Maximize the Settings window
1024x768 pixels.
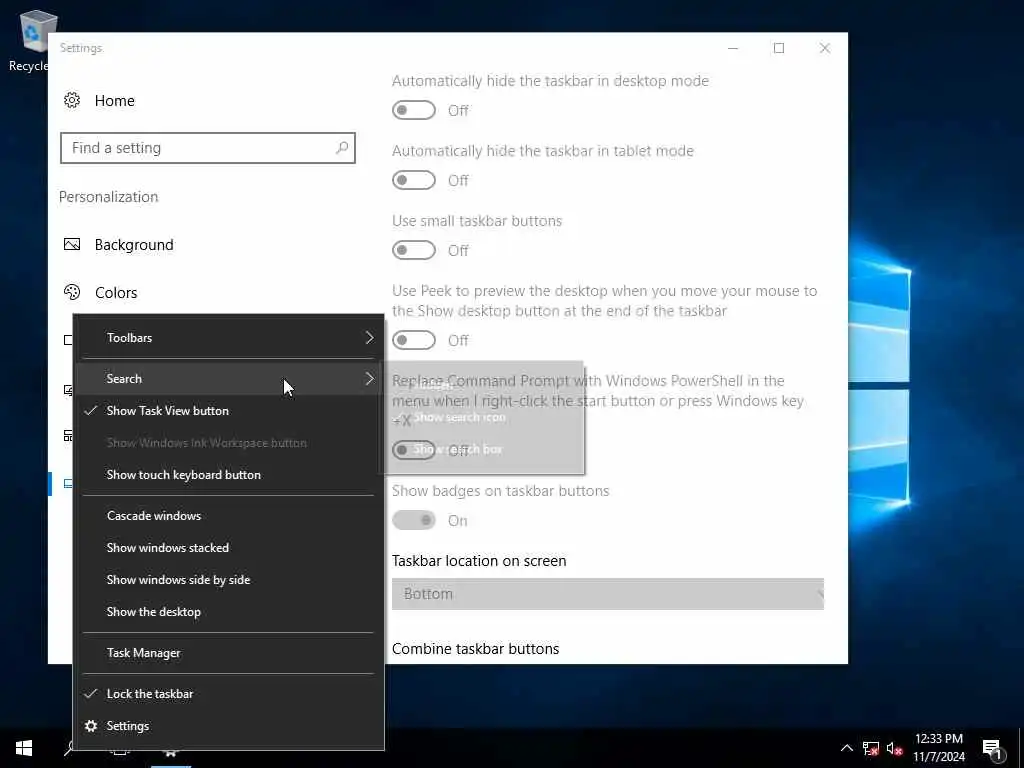[778, 48]
